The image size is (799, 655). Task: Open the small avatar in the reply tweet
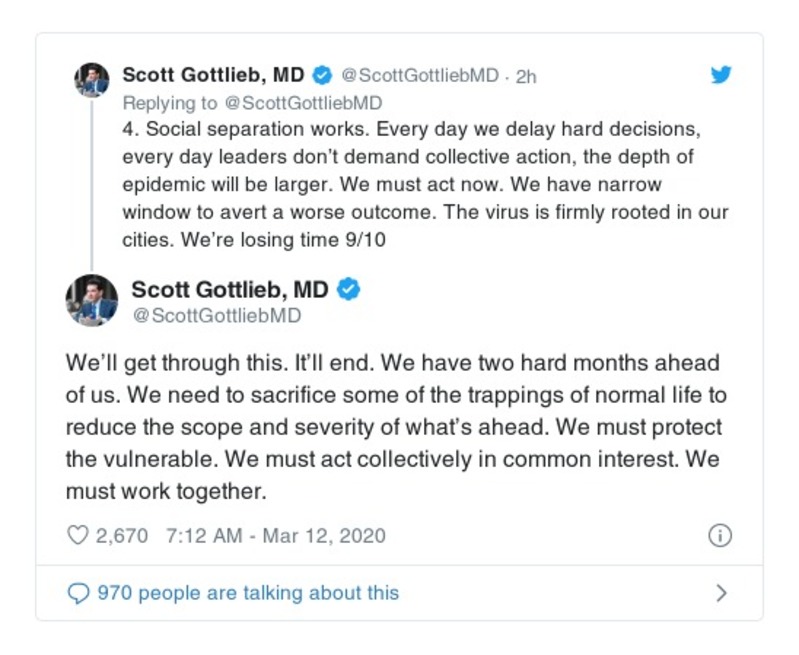[x=92, y=79]
